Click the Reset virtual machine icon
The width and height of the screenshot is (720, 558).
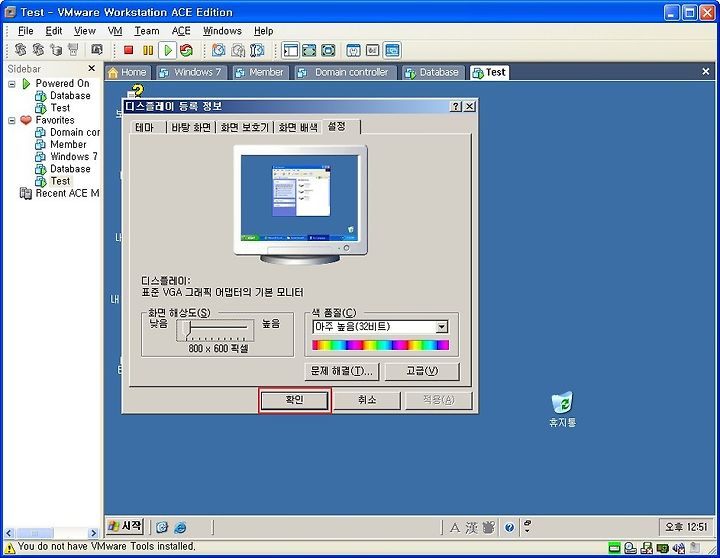coord(186,50)
